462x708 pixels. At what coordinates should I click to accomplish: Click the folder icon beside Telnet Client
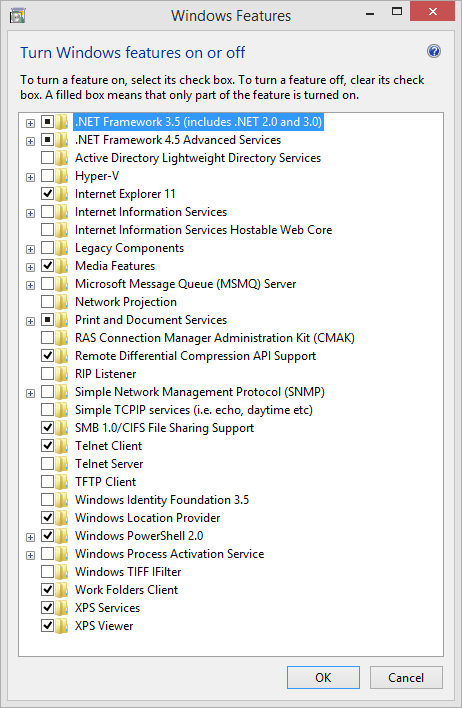(62, 446)
